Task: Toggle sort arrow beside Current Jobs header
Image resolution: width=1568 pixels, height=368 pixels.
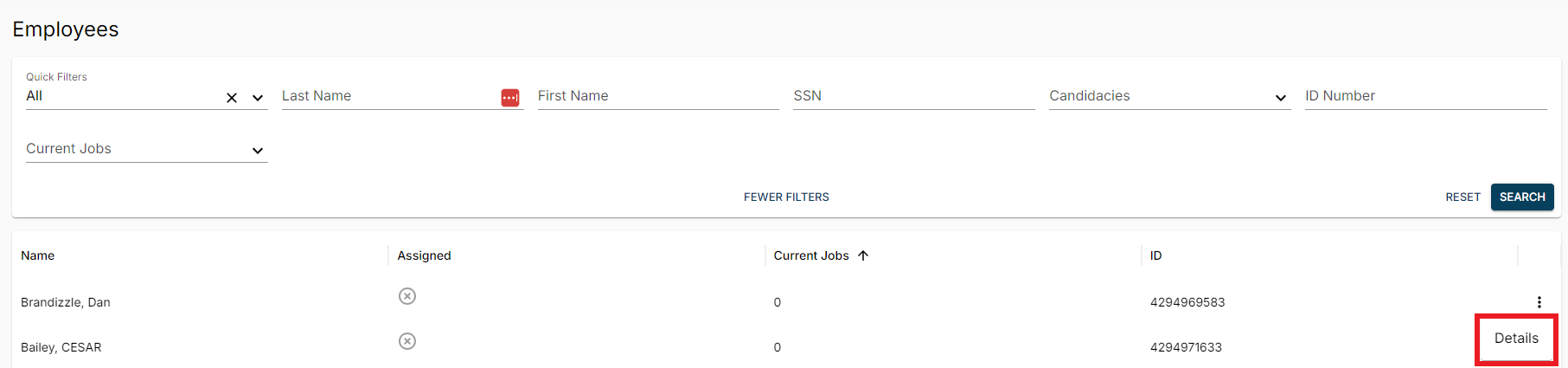Action: pos(863,255)
